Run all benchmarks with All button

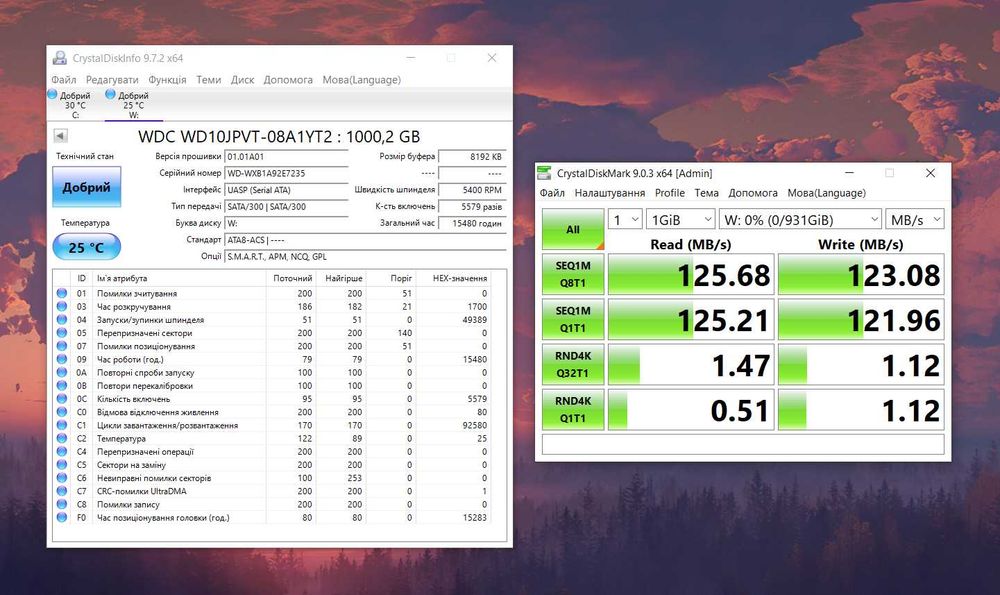[x=573, y=229]
